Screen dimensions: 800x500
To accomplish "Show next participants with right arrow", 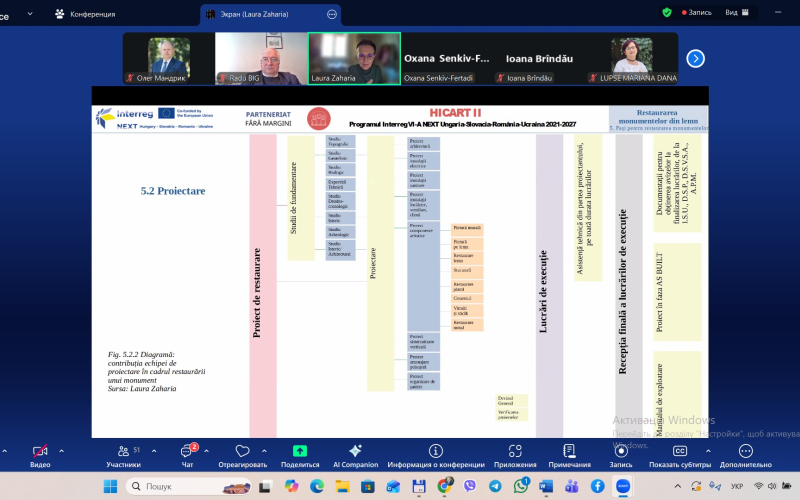I will 695,58.
